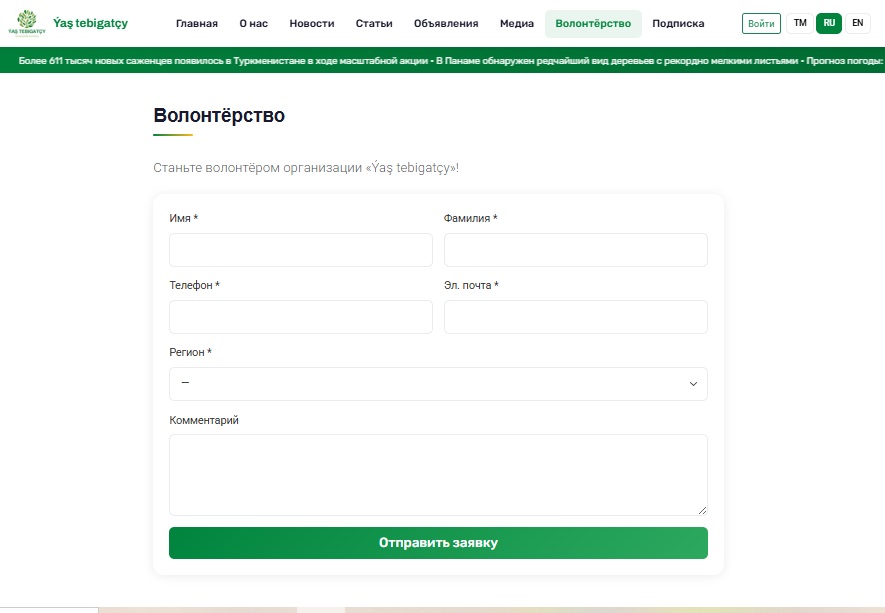885x613 pixels.
Task: Open the Объявления page
Action: click(x=446, y=23)
